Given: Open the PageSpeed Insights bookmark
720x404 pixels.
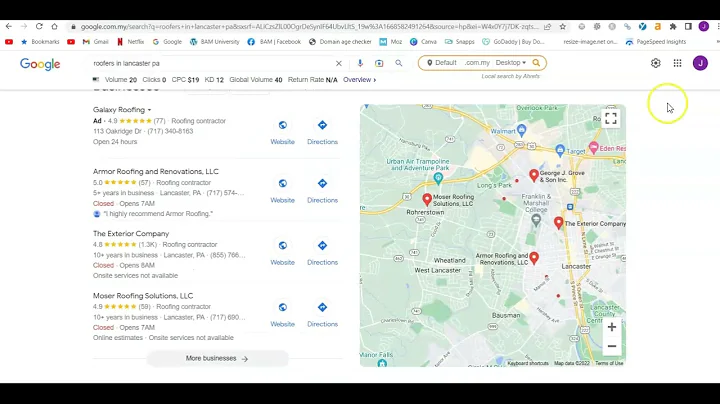Looking at the screenshot, I should pos(656,42).
